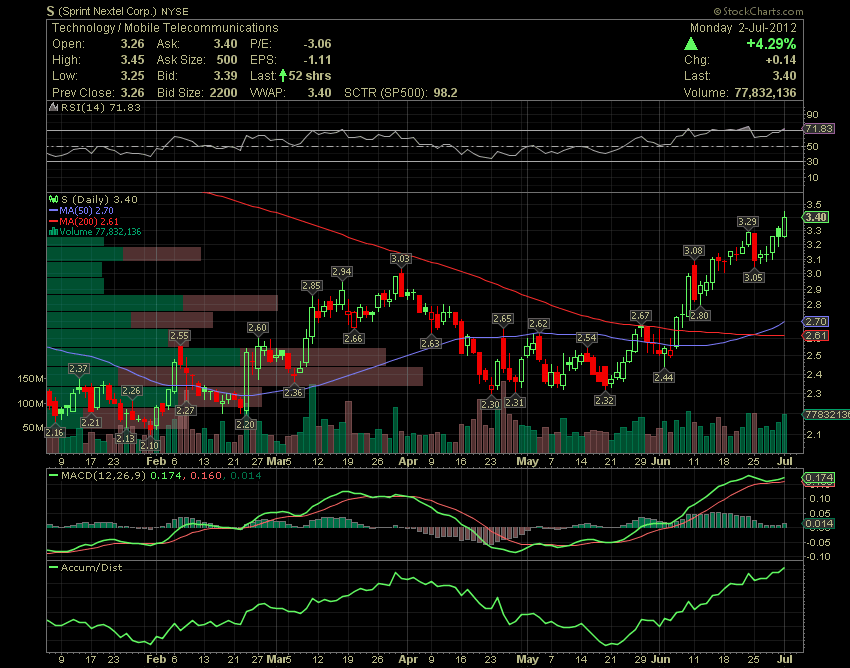The image size is (850, 668).
Task: Click the 0.174 MACD tag on the axis
Action: (x=818, y=478)
